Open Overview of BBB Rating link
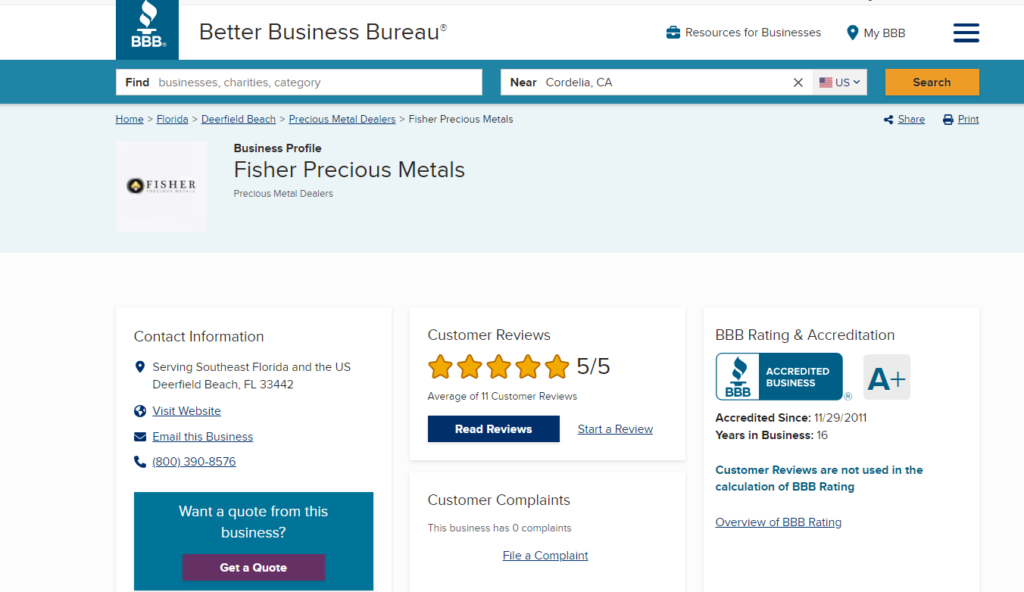Image resolution: width=1024 pixels, height=592 pixels. tap(778, 522)
